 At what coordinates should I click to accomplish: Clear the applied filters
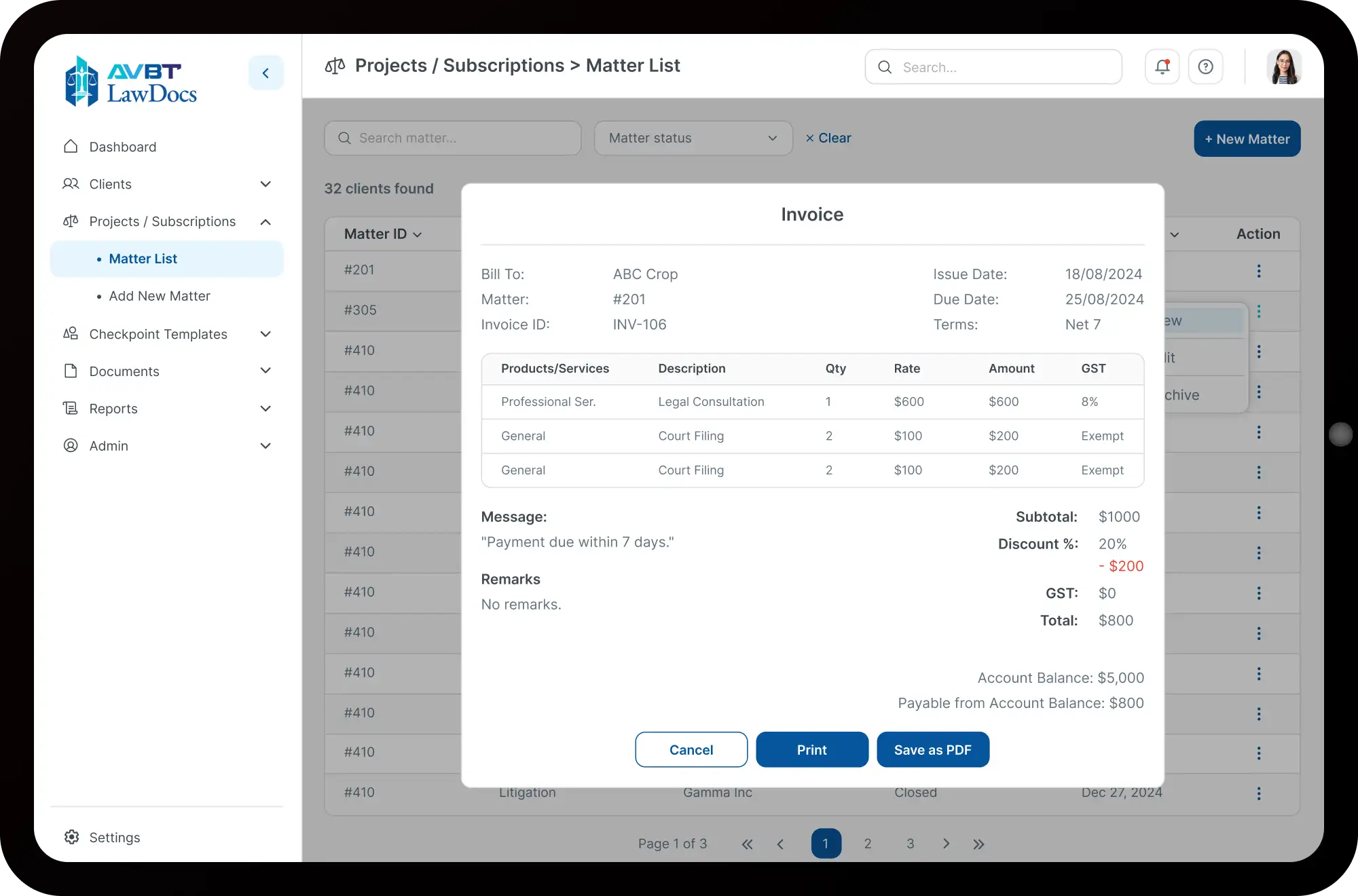[x=828, y=138]
